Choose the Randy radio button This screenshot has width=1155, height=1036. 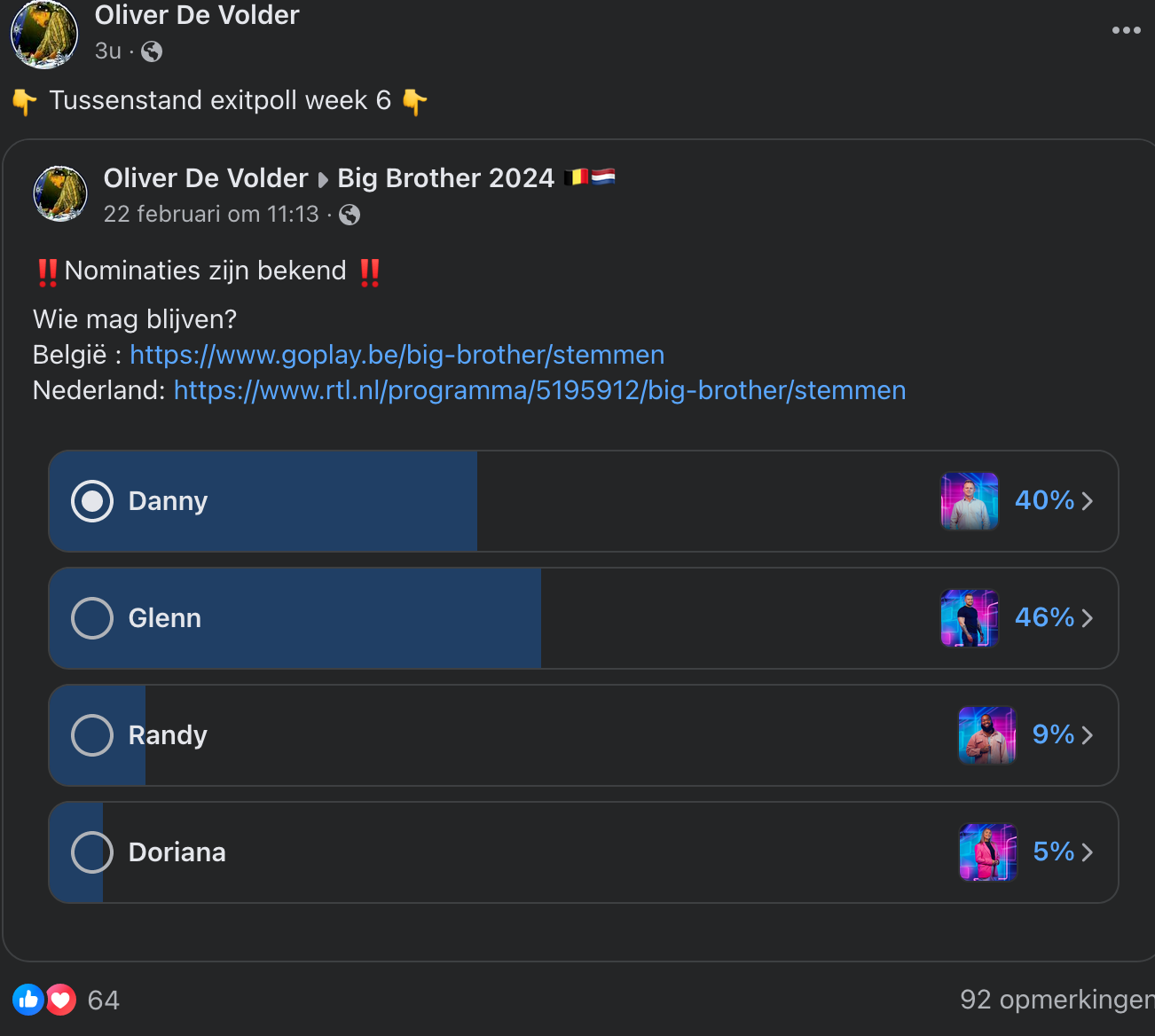(92, 735)
